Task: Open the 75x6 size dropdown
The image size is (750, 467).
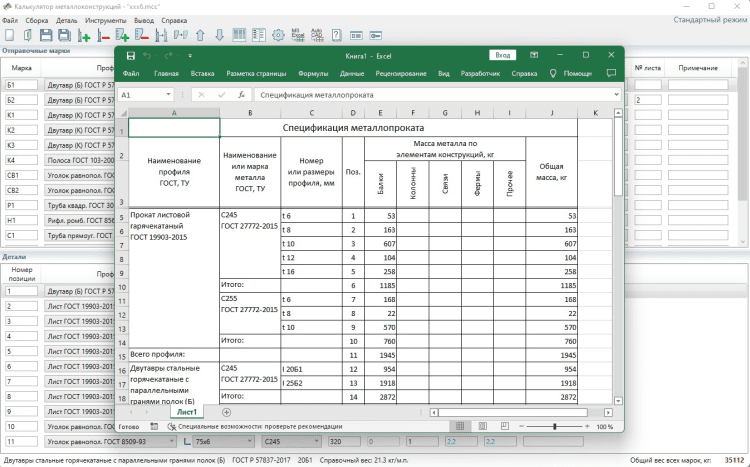Action: pyautogui.click(x=251, y=441)
